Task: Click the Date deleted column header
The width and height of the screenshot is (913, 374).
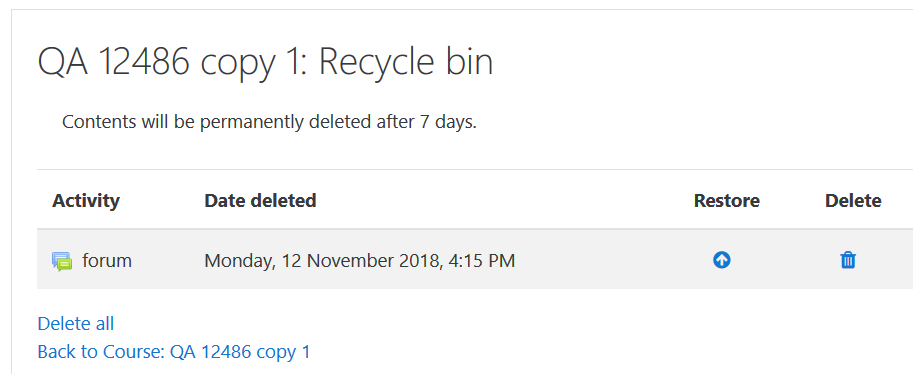Action: 260,200
